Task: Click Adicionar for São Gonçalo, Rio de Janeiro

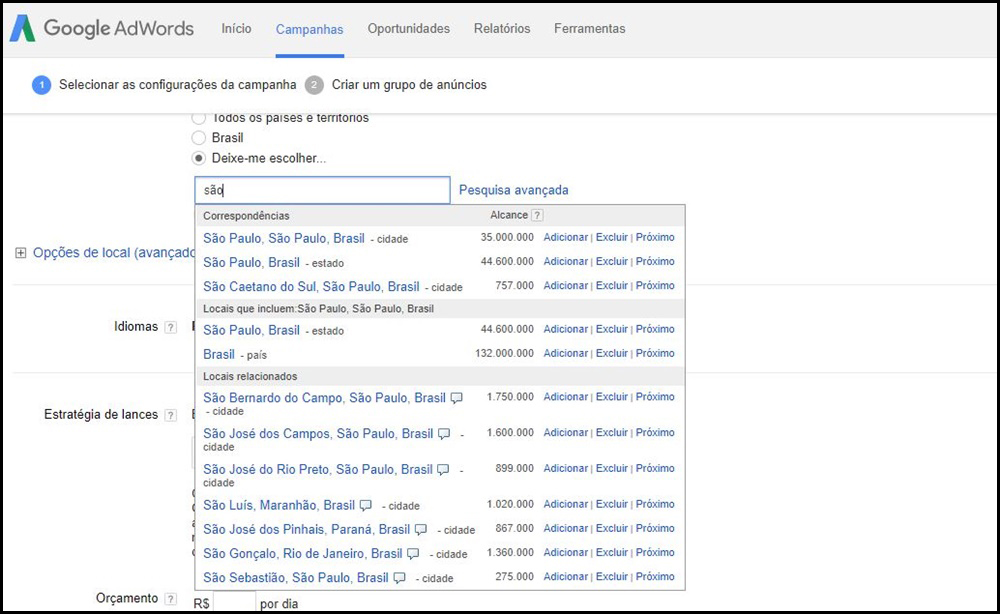Action: [566, 552]
